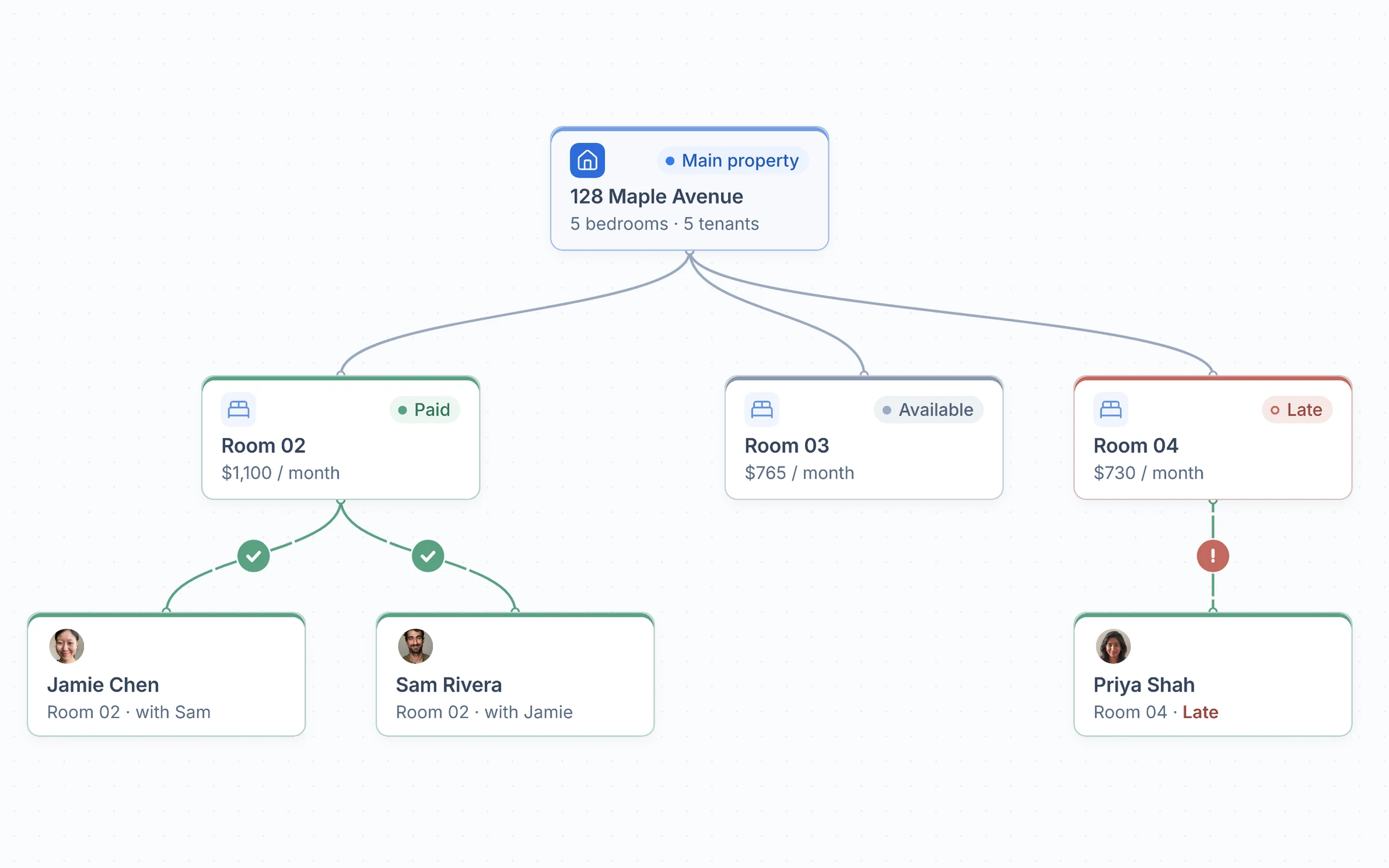Click the blue house icon on property card
The width and height of the screenshot is (1389, 868).
pos(587,160)
